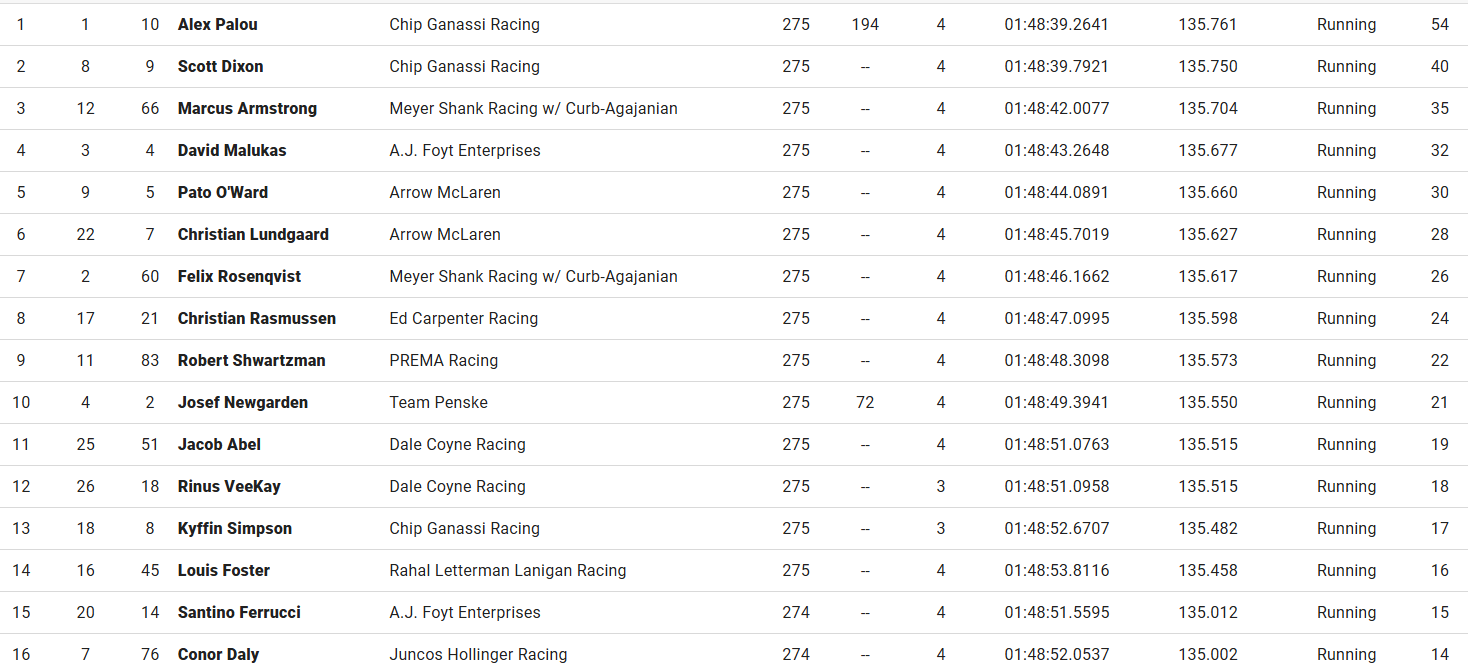Click Pato O'Ward's name
The height and width of the screenshot is (671, 1469).
(223, 193)
